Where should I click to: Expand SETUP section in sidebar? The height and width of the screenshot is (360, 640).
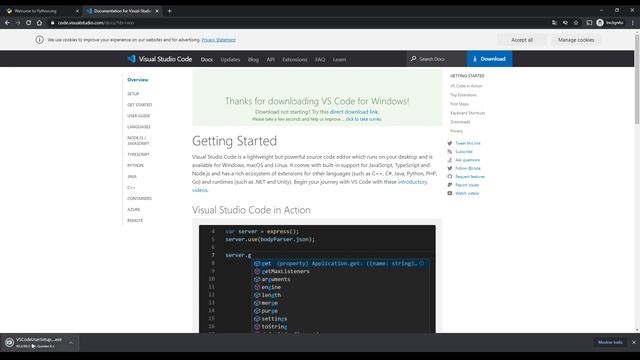coord(133,94)
